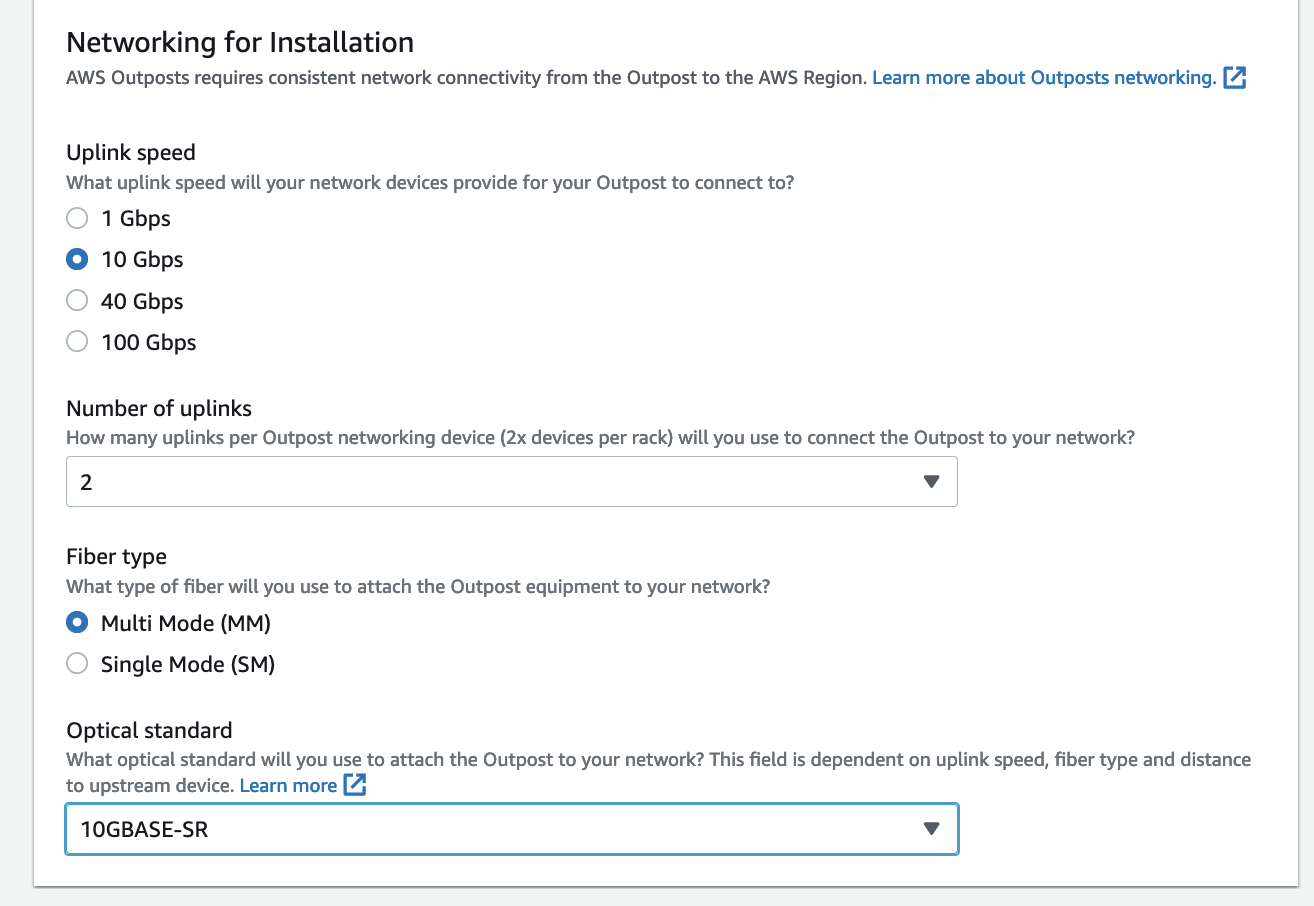Click the arrow on 10GBASE-SR selector

point(931,829)
